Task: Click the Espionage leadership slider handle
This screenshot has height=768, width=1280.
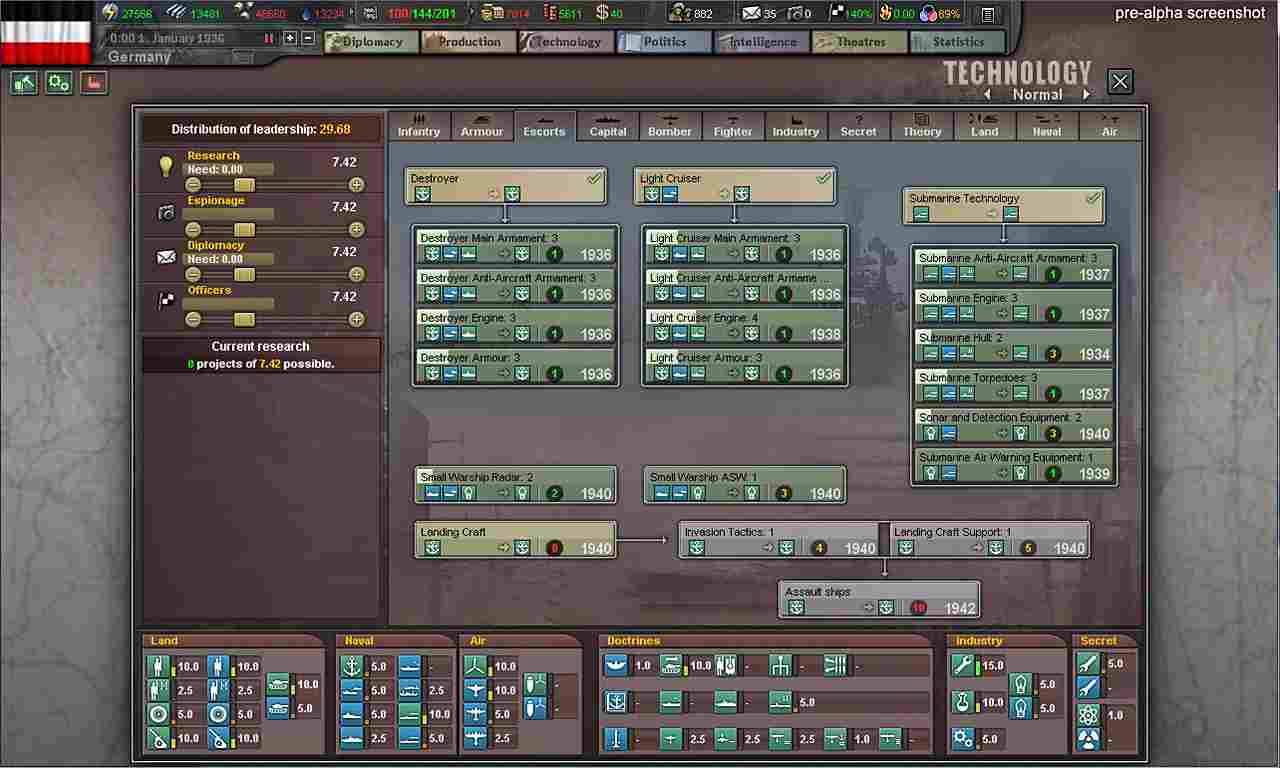Action: [x=244, y=230]
